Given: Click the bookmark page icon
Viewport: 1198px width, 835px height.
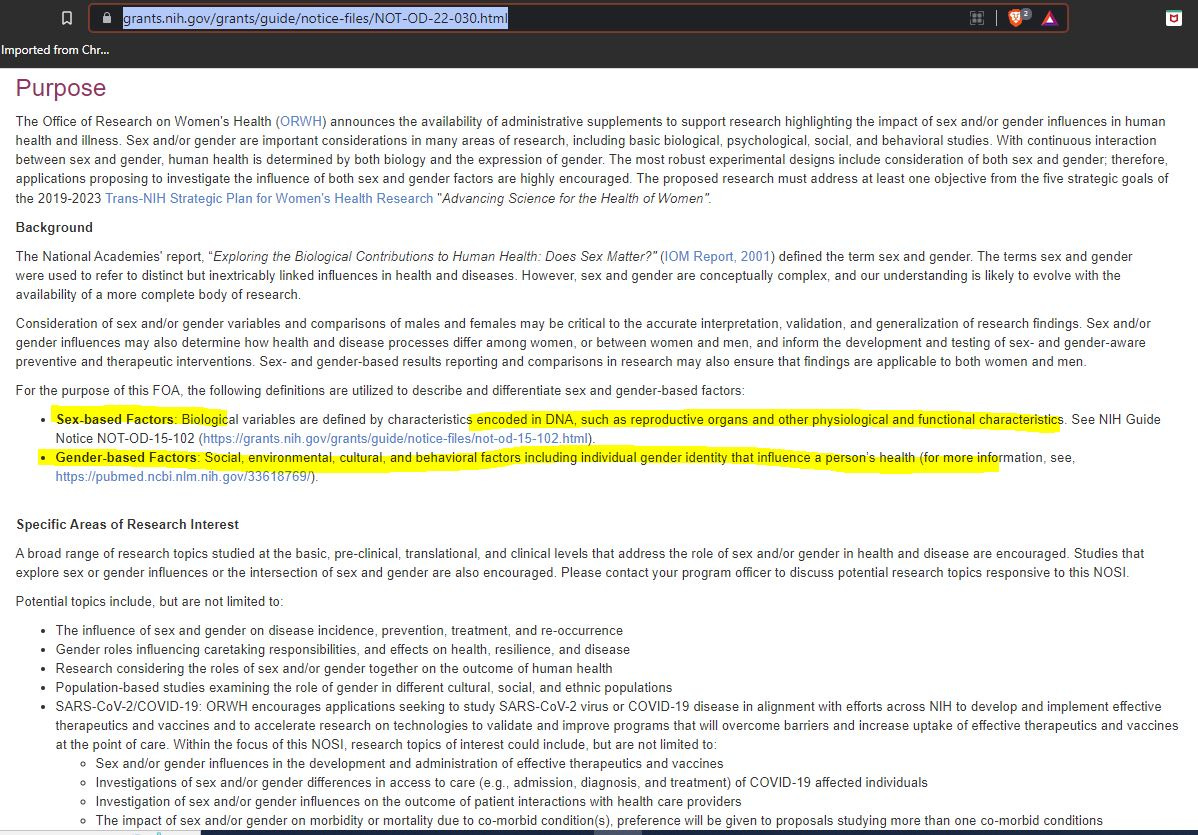Looking at the screenshot, I should click(x=67, y=18).
